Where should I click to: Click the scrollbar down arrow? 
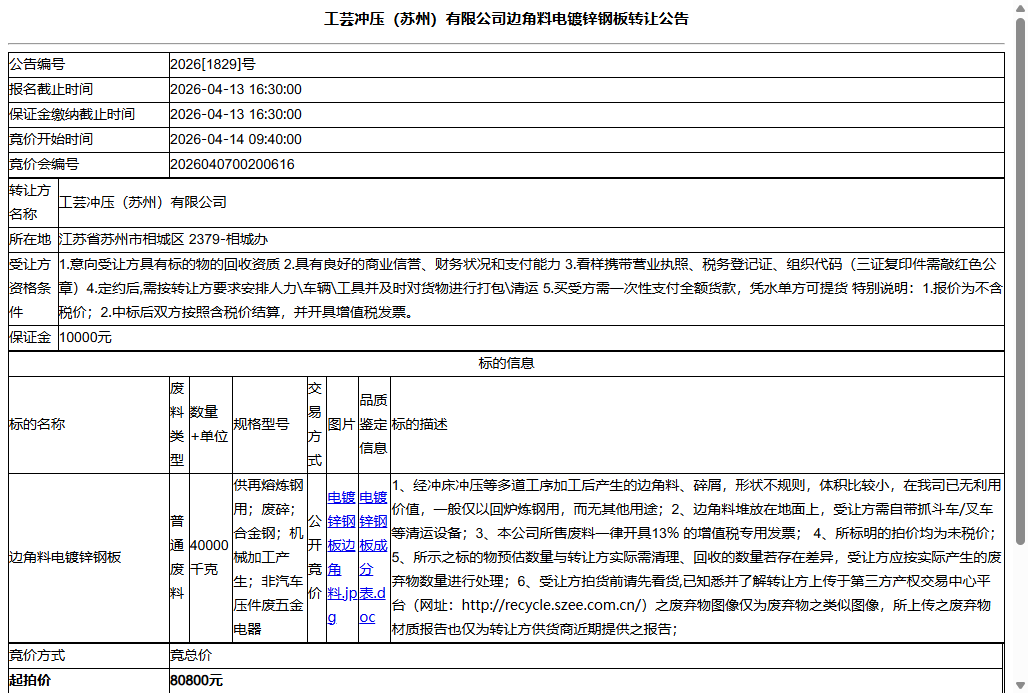click(1020, 686)
